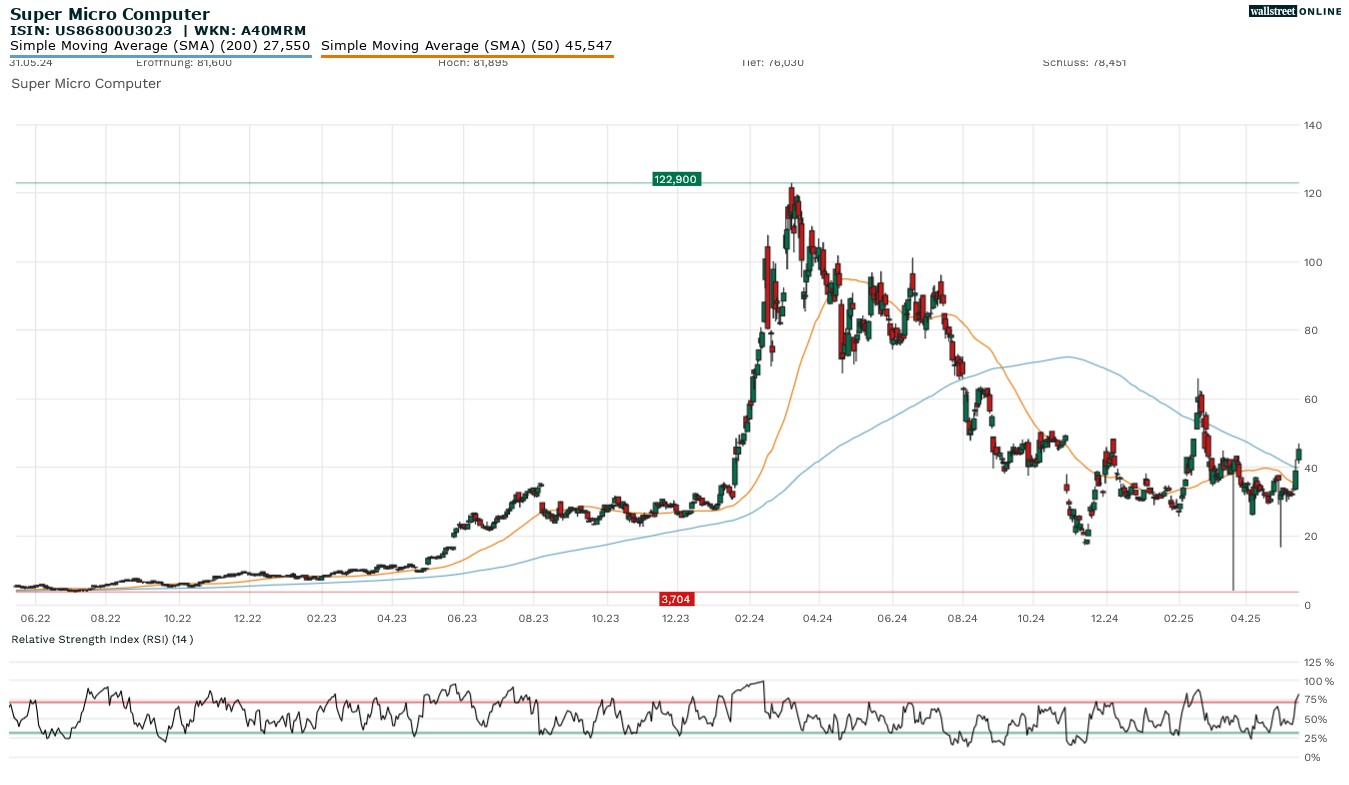Click the 02.25 date axis label
The image size is (1349, 785).
[x=1178, y=619]
